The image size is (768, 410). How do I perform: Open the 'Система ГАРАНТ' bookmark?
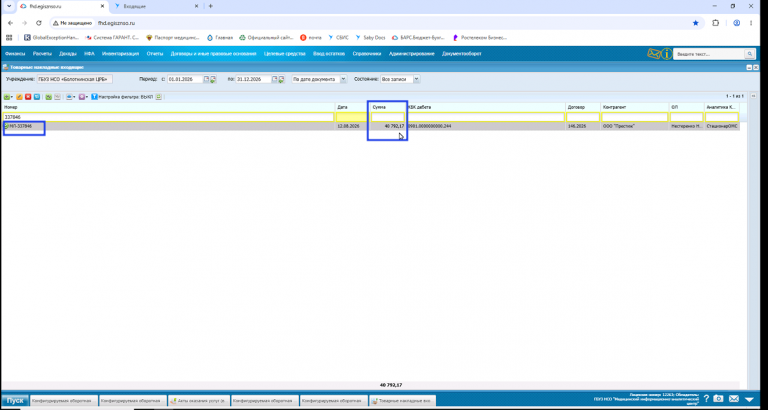112,37
